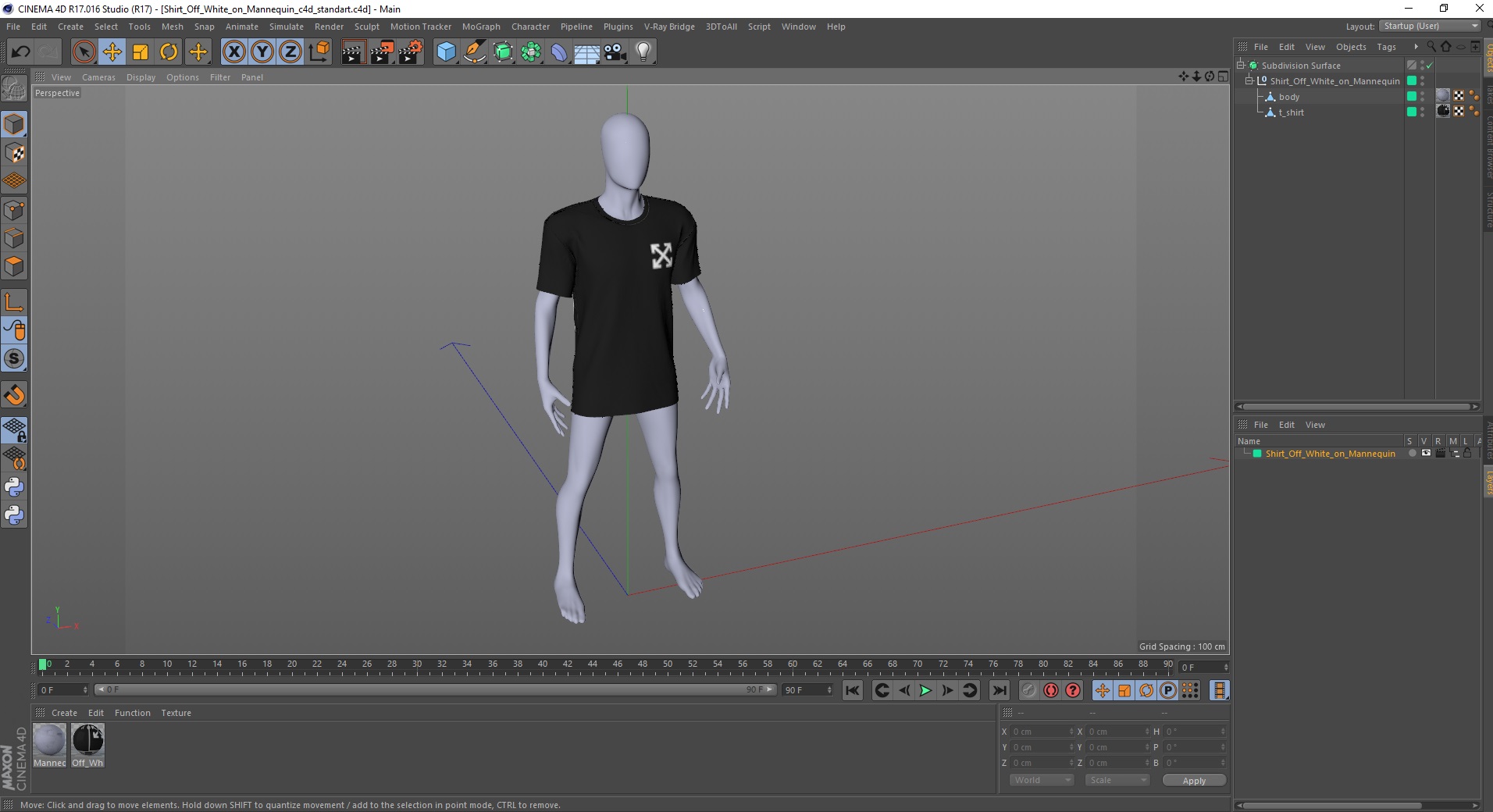Open the Deformer objects icon
Viewport: 1493px width, 812px height.
coord(559,52)
